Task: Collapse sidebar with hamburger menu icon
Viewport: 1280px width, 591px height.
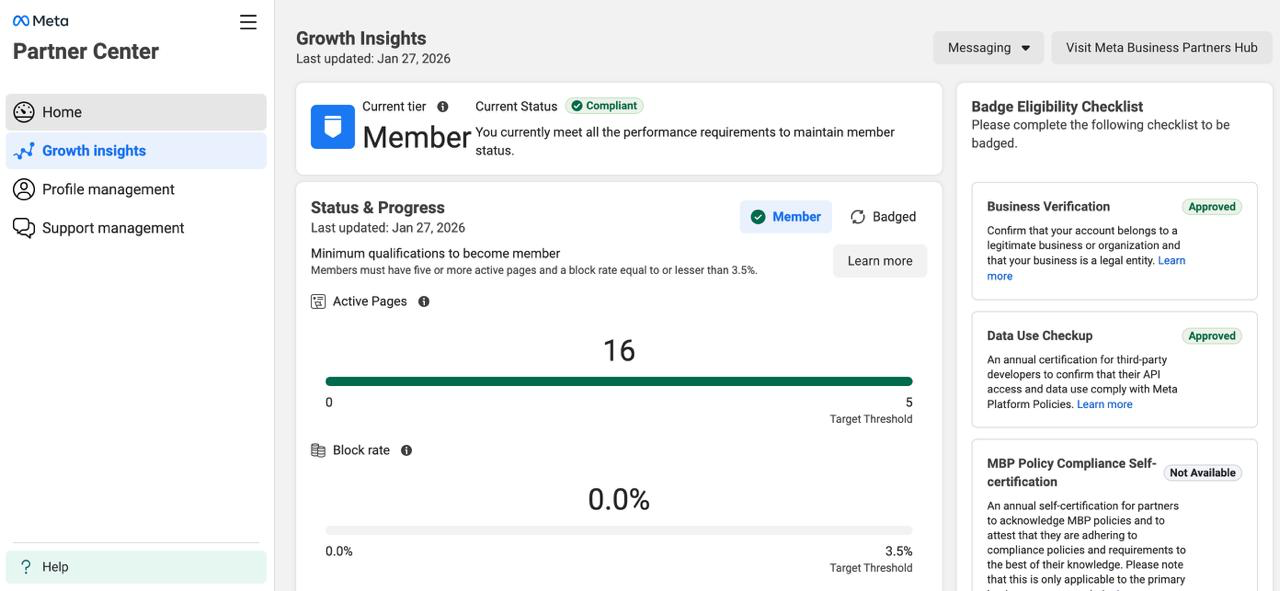Action: (248, 22)
